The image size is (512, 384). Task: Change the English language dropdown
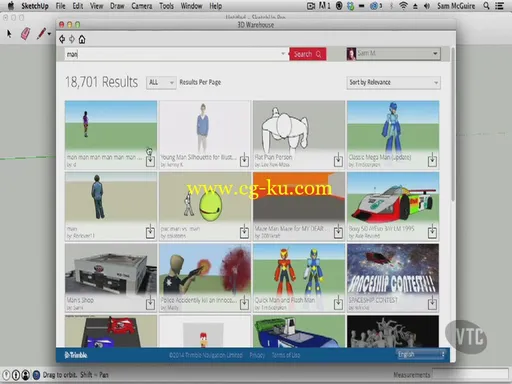(421, 354)
